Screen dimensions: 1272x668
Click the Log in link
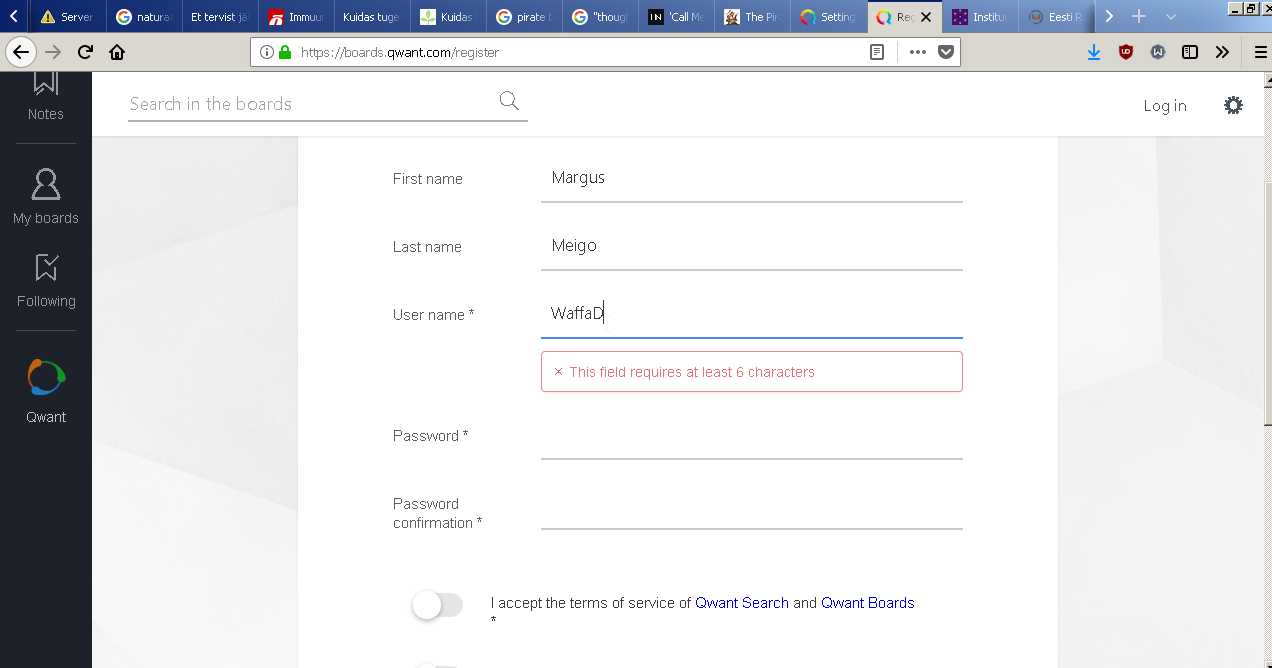1165,106
